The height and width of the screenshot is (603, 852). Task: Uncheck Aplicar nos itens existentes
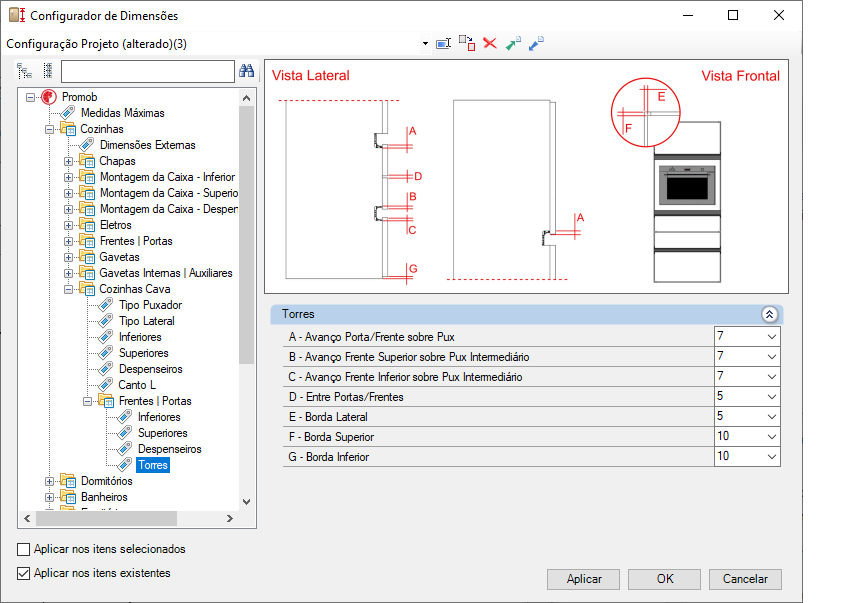[24, 573]
